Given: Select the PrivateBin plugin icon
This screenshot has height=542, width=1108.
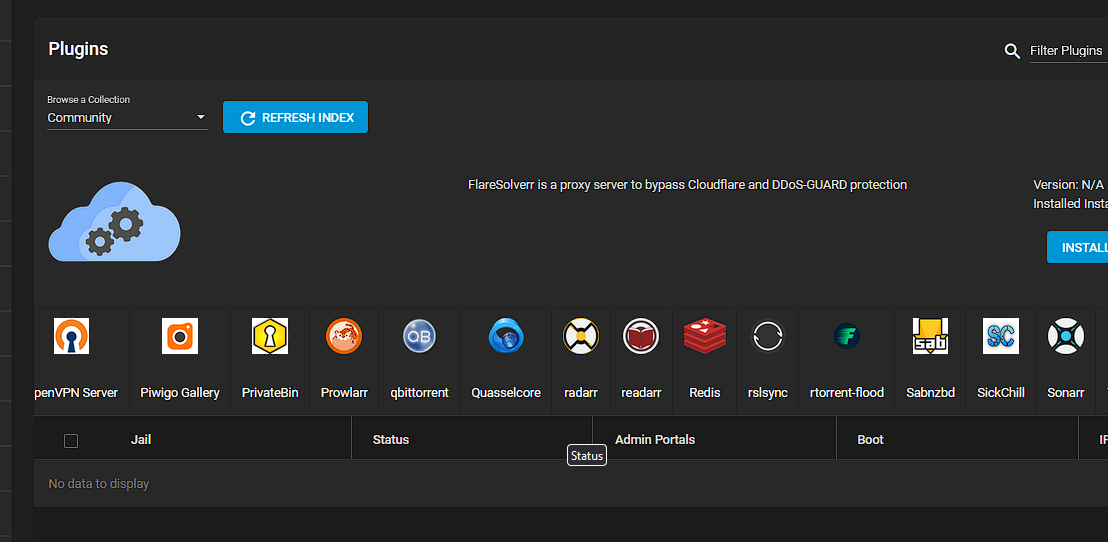Looking at the screenshot, I should pyautogui.click(x=270, y=336).
